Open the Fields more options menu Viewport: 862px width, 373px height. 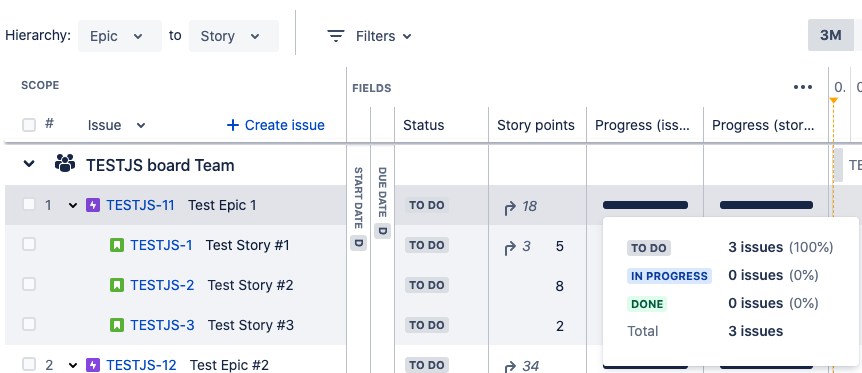[803, 87]
